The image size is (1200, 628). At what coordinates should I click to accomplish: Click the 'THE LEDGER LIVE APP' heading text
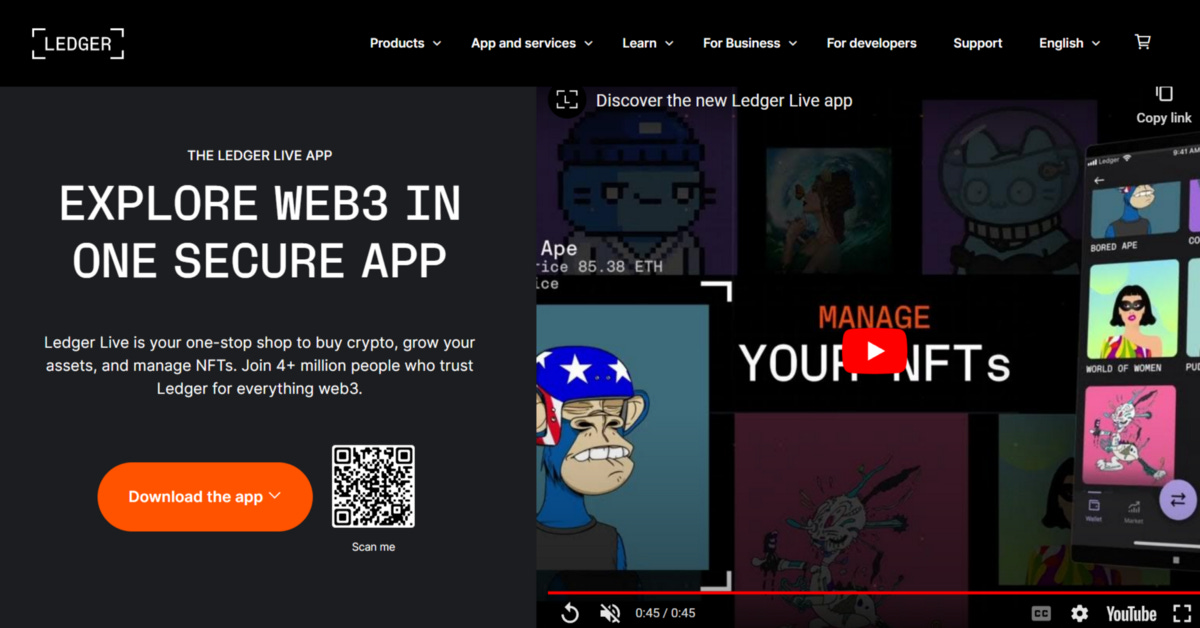(x=260, y=156)
